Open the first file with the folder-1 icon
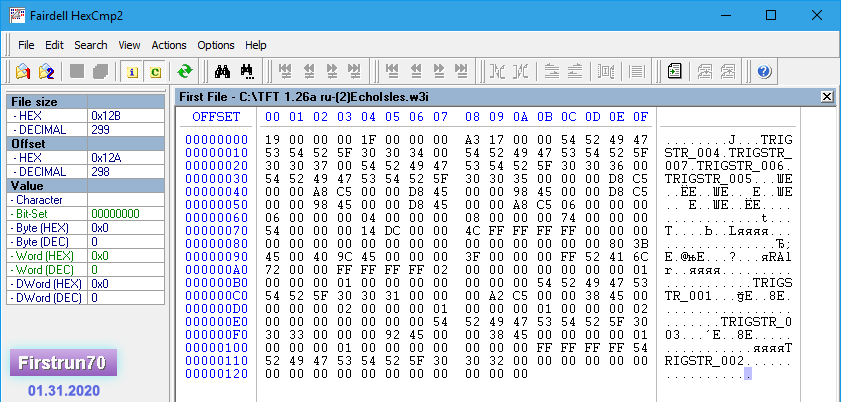Screen dimensions: 841x402 (x=23, y=71)
